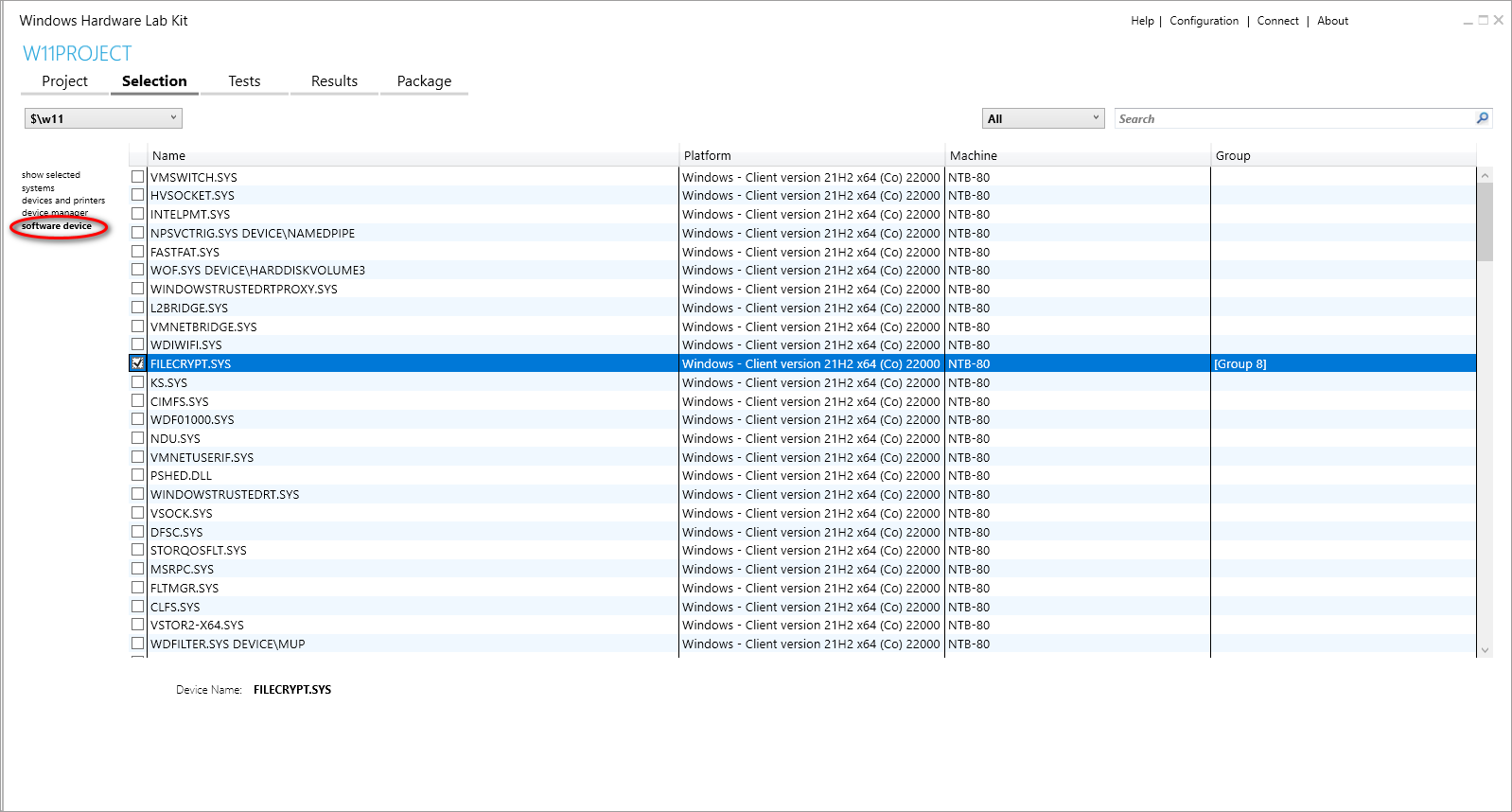Image resolution: width=1512 pixels, height=812 pixels.
Task: Check the VMSWITCH.SYS checkbox
Action: pyautogui.click(x=138, y=177)
